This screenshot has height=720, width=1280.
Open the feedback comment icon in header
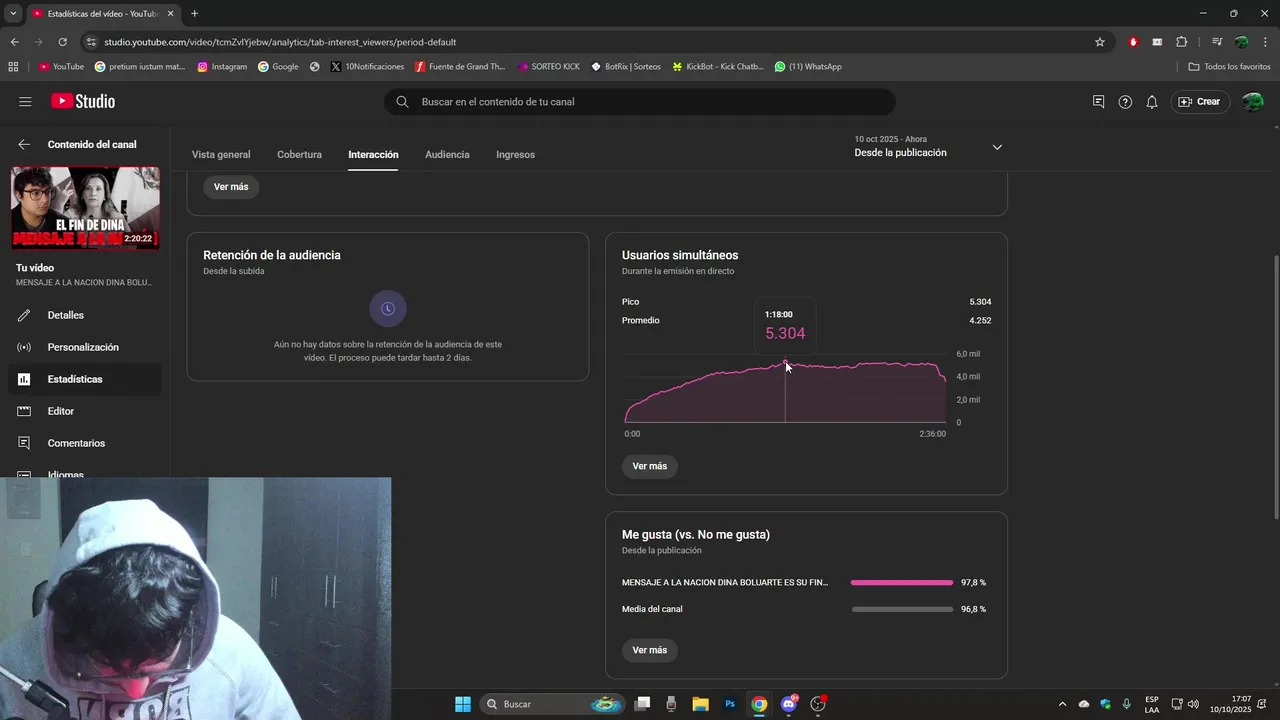(1098, 102)
